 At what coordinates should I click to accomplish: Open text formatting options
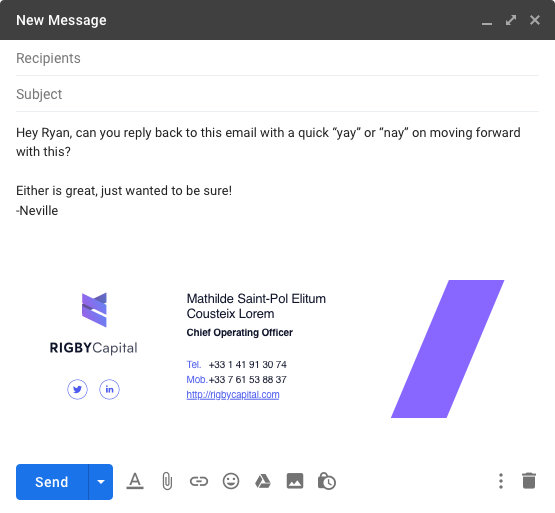tap(135, 481)
